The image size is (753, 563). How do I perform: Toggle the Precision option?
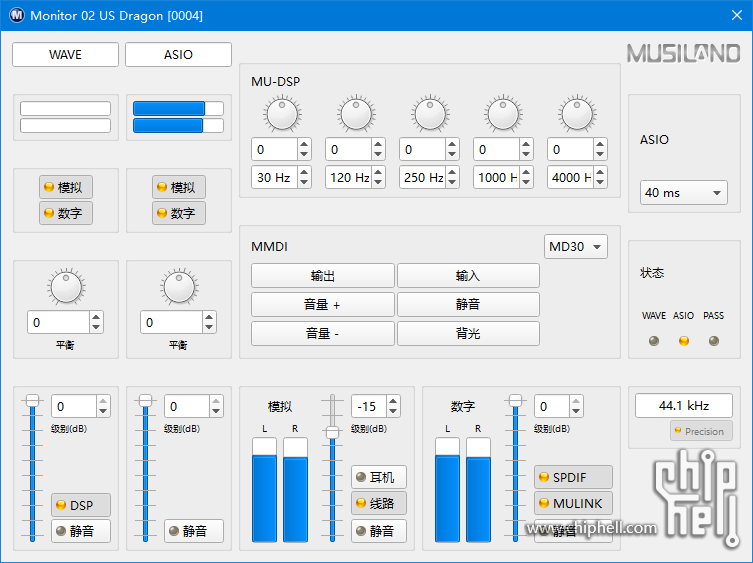click(x=701, y=431)
